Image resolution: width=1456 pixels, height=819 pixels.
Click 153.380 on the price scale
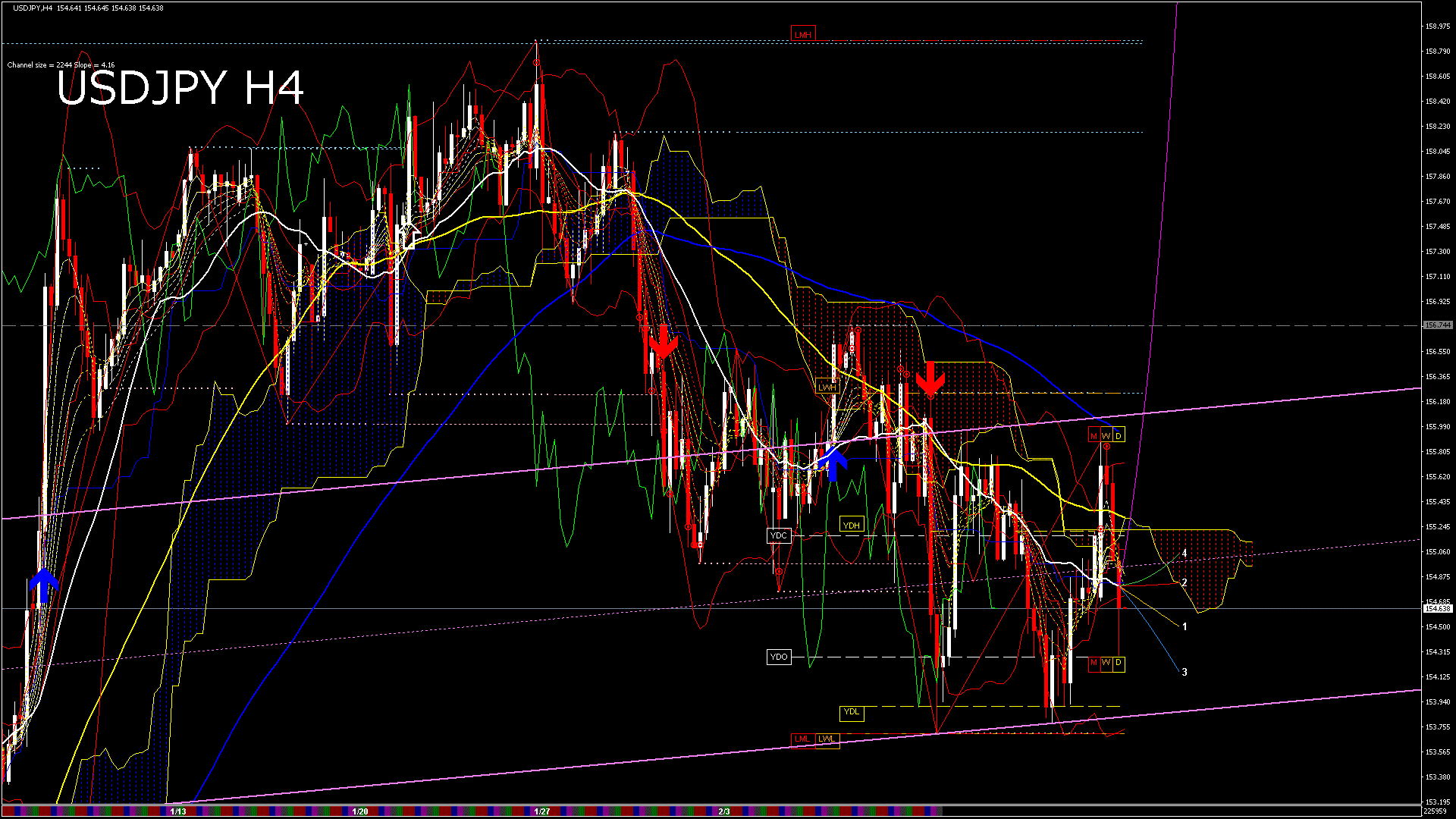tap(1438, 777)
